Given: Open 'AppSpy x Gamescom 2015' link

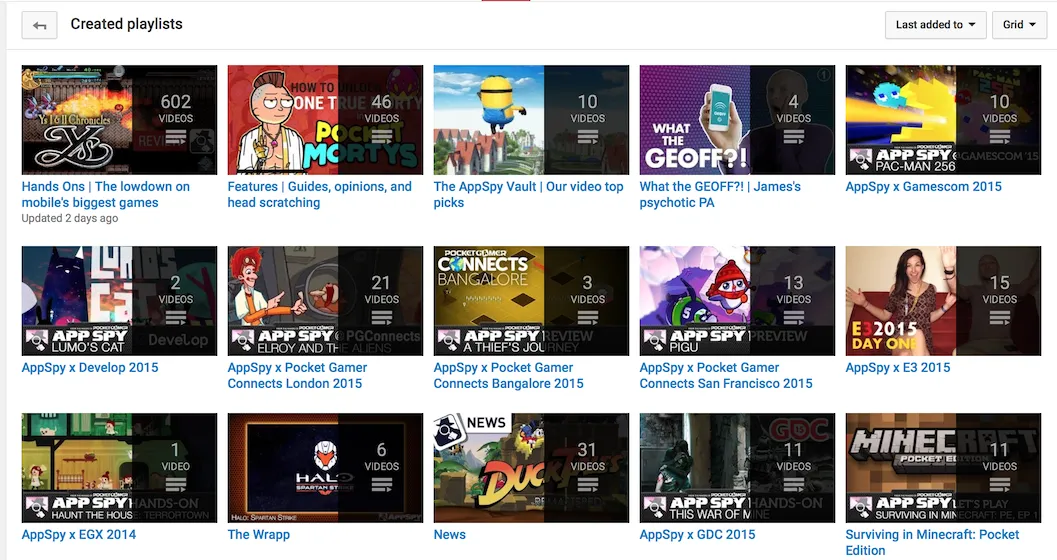Looking at the screenshot, I should coord(924,187).
